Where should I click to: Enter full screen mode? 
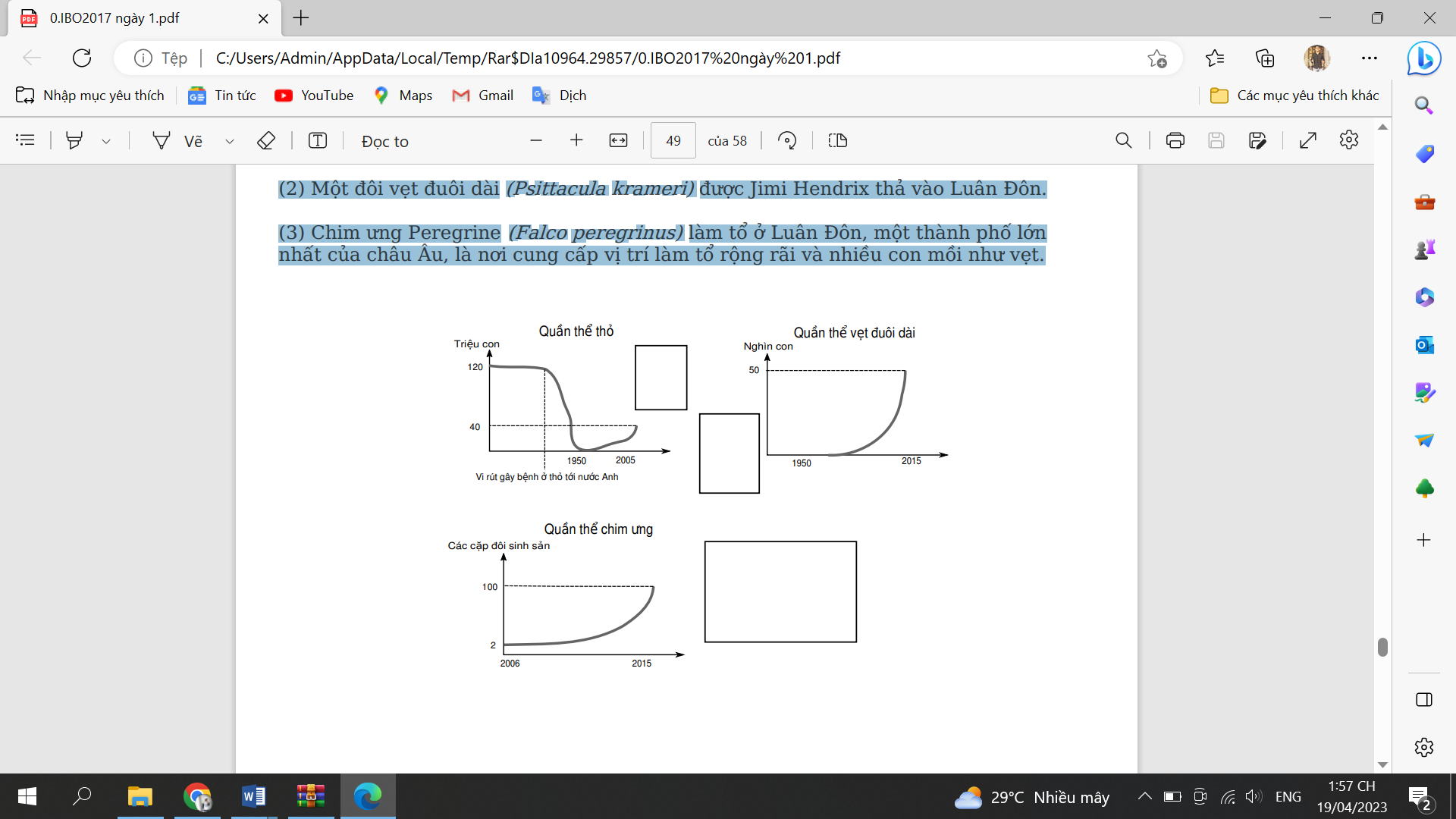(1307, 140)
